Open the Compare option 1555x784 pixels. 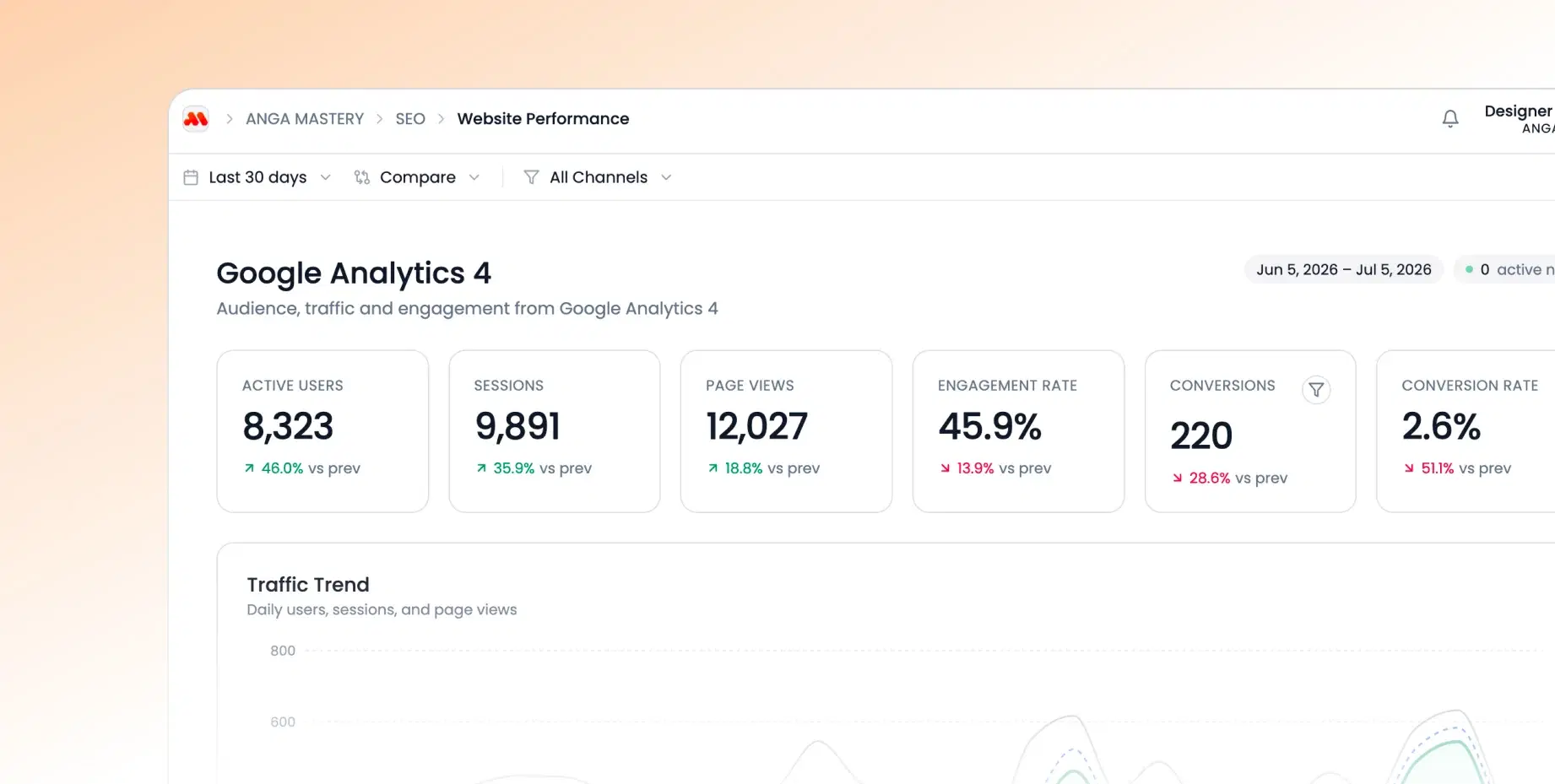point(417,177)
